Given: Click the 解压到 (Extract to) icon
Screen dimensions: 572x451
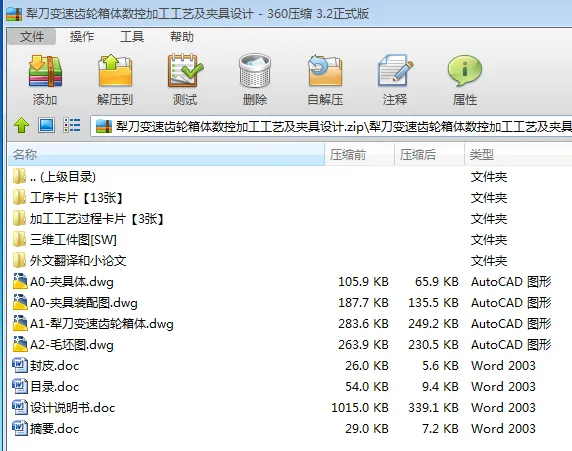Looking at the screenshot, I should pyautogui.click(x=115, y=71).
